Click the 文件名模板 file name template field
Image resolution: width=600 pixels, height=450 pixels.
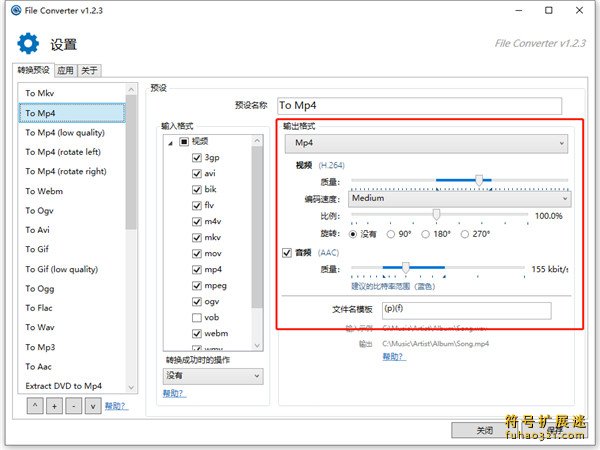(x=466, y=310)
